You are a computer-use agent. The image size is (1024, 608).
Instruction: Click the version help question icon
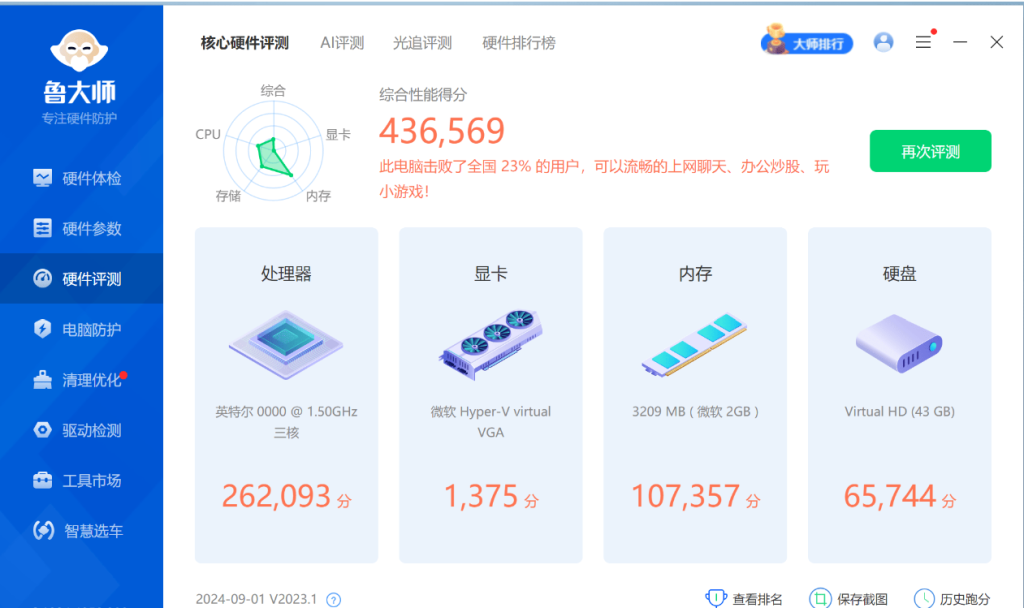(x=334, y=600)
